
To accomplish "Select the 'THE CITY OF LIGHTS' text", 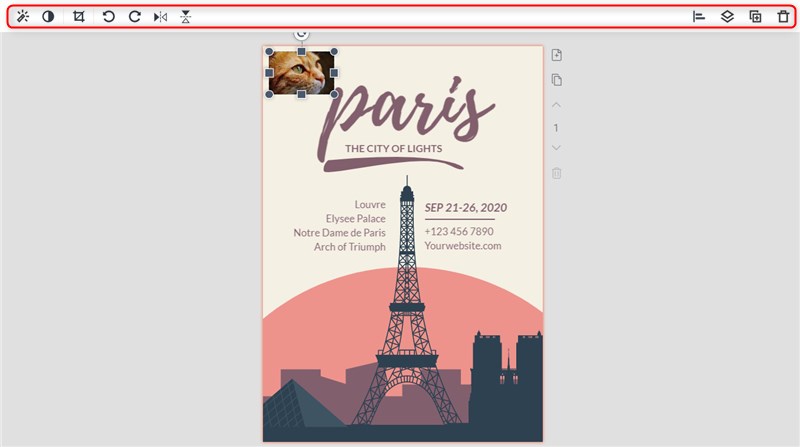I will tap(395, 149).
